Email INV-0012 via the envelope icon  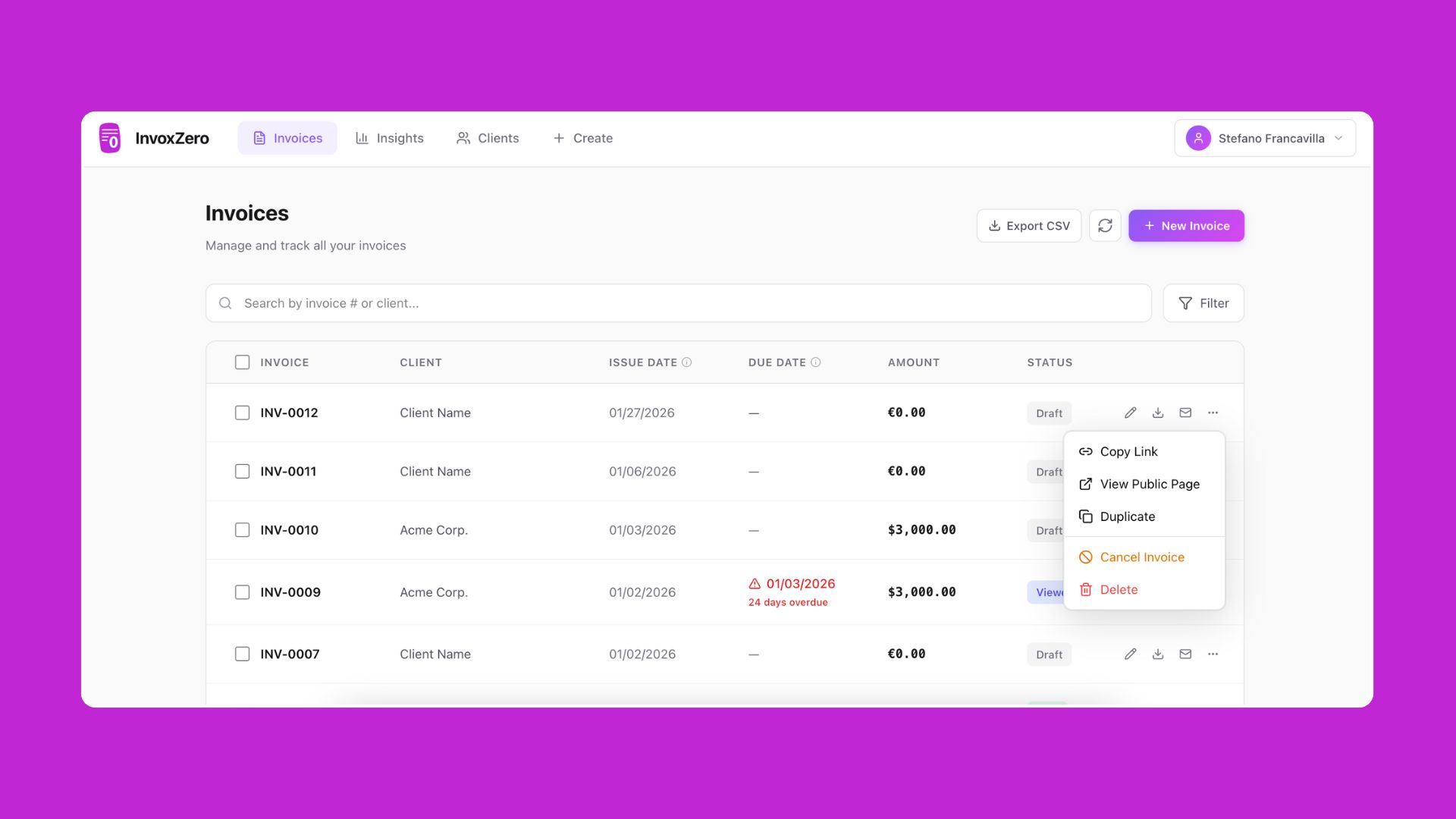1185,413
